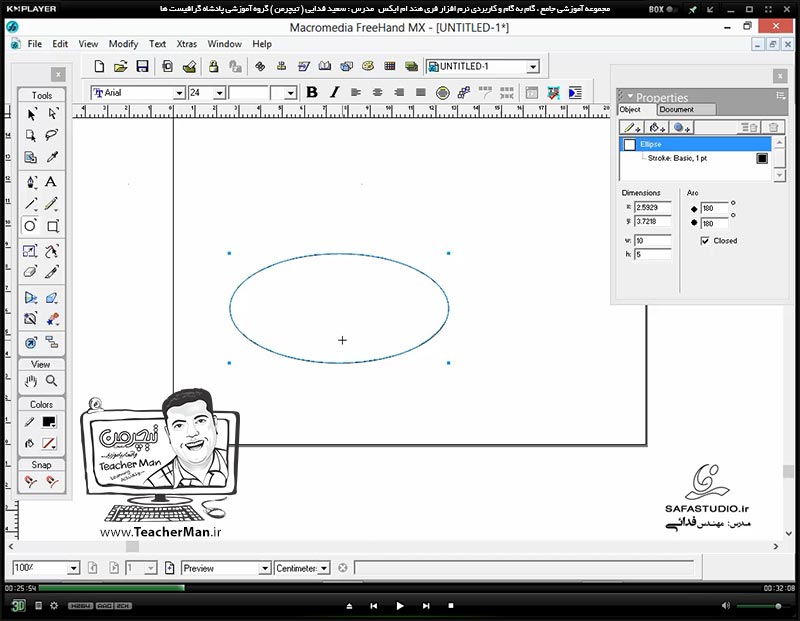The image size is (800, 621).
Task: Click the width (w) field showing 10
Action: [x=653, y=240]
